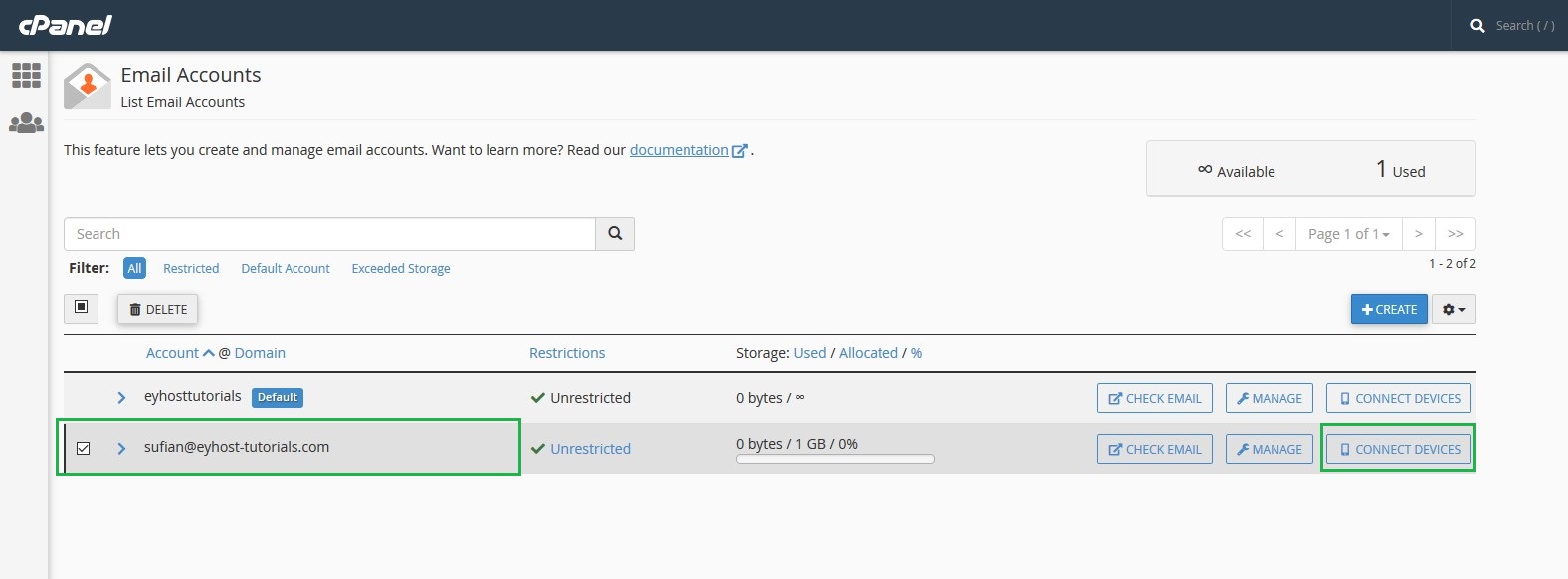Toggle the select-all accounts checkbox

tap(82, 308)
